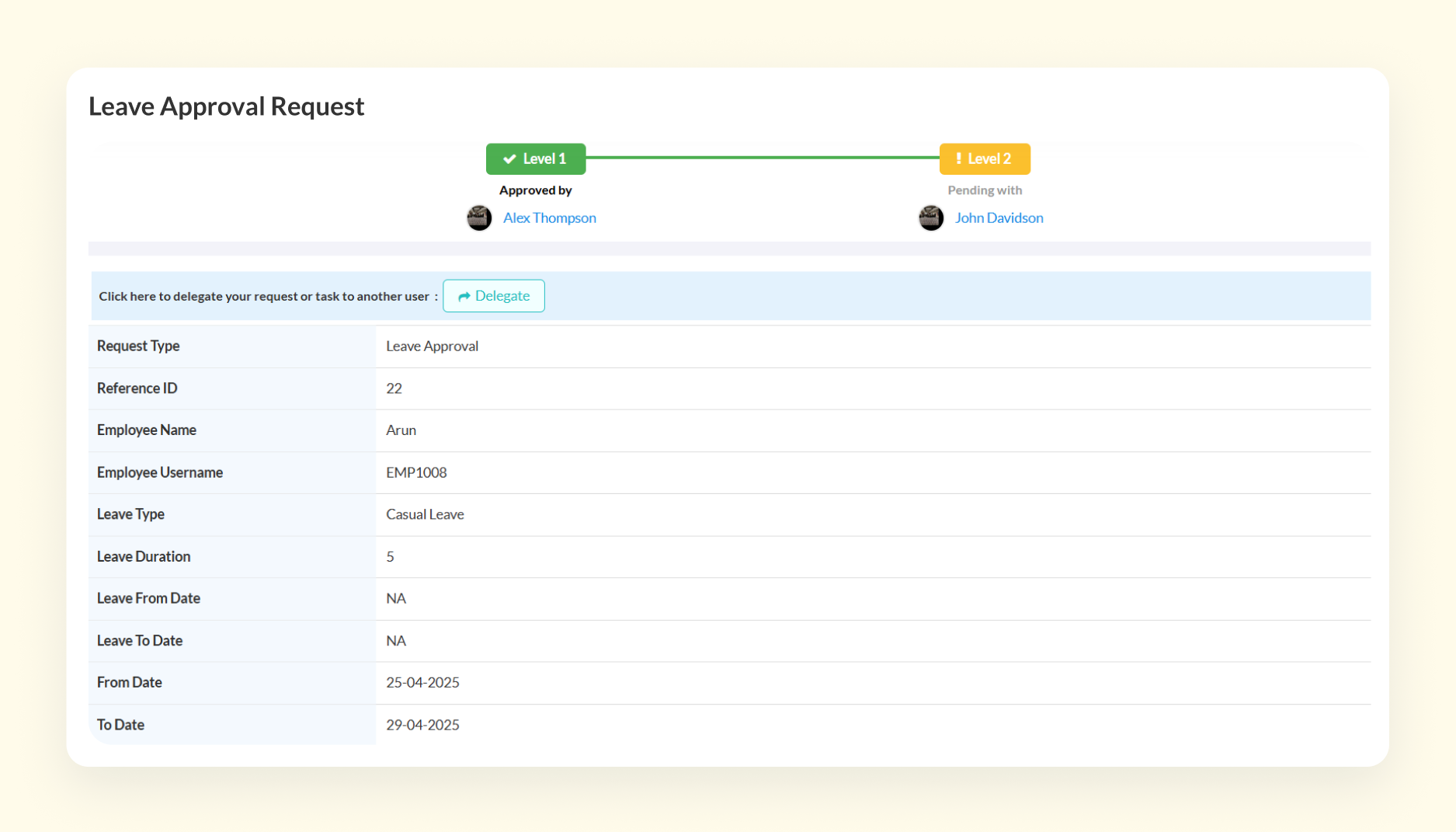Click the employee name 'Arun'
This screenshot has width=1456, height=832.
[x=401, y=430]
